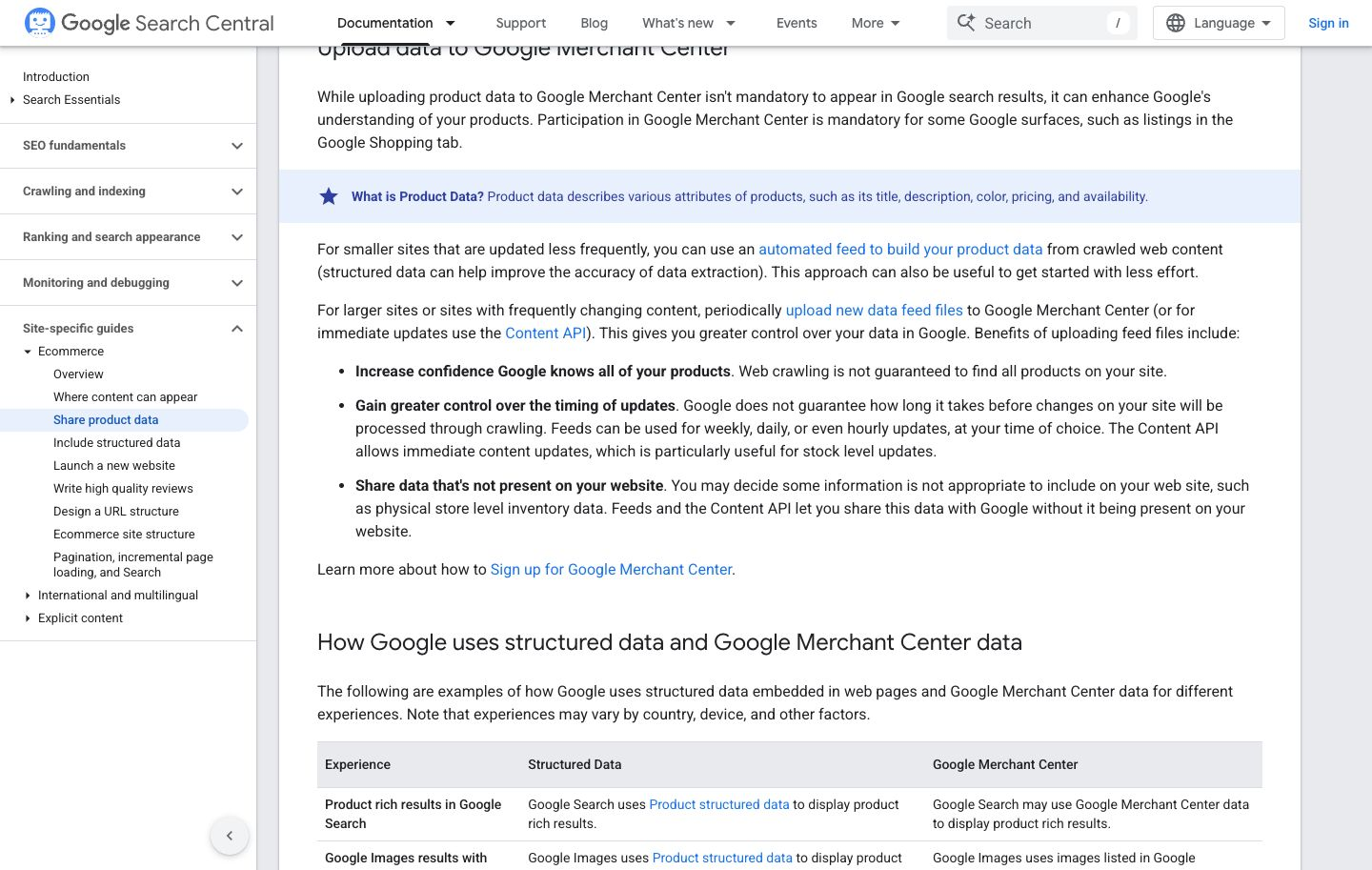Open Include structured data page

coord(117,443)
